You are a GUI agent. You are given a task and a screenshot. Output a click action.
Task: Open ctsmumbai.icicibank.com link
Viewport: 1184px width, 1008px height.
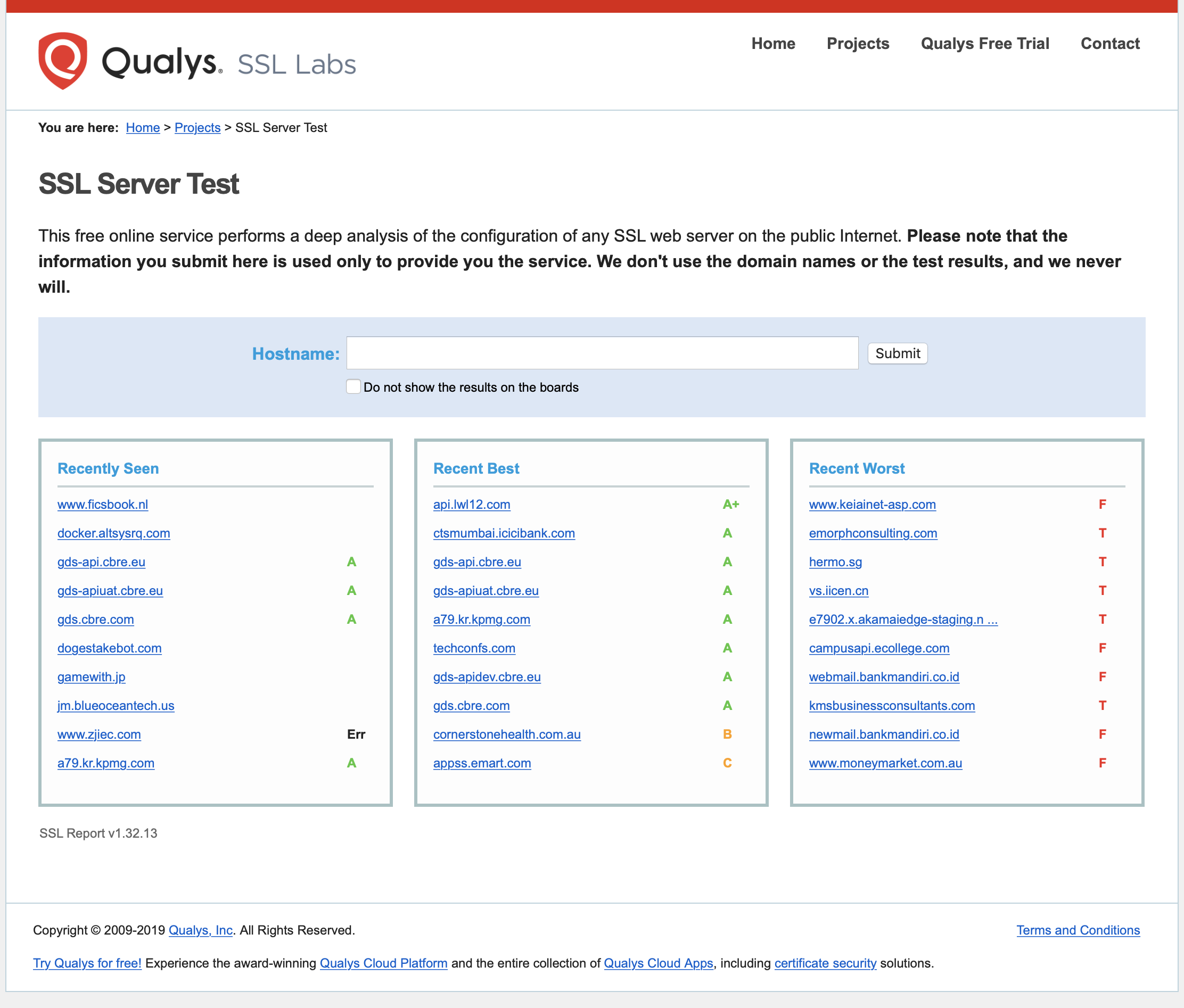click(504, 533)
